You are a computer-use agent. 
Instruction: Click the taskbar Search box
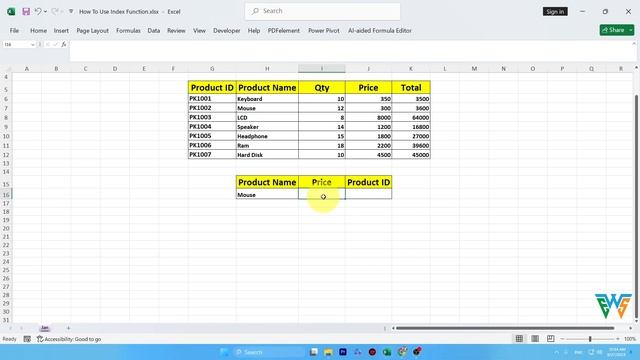(268, 352)
